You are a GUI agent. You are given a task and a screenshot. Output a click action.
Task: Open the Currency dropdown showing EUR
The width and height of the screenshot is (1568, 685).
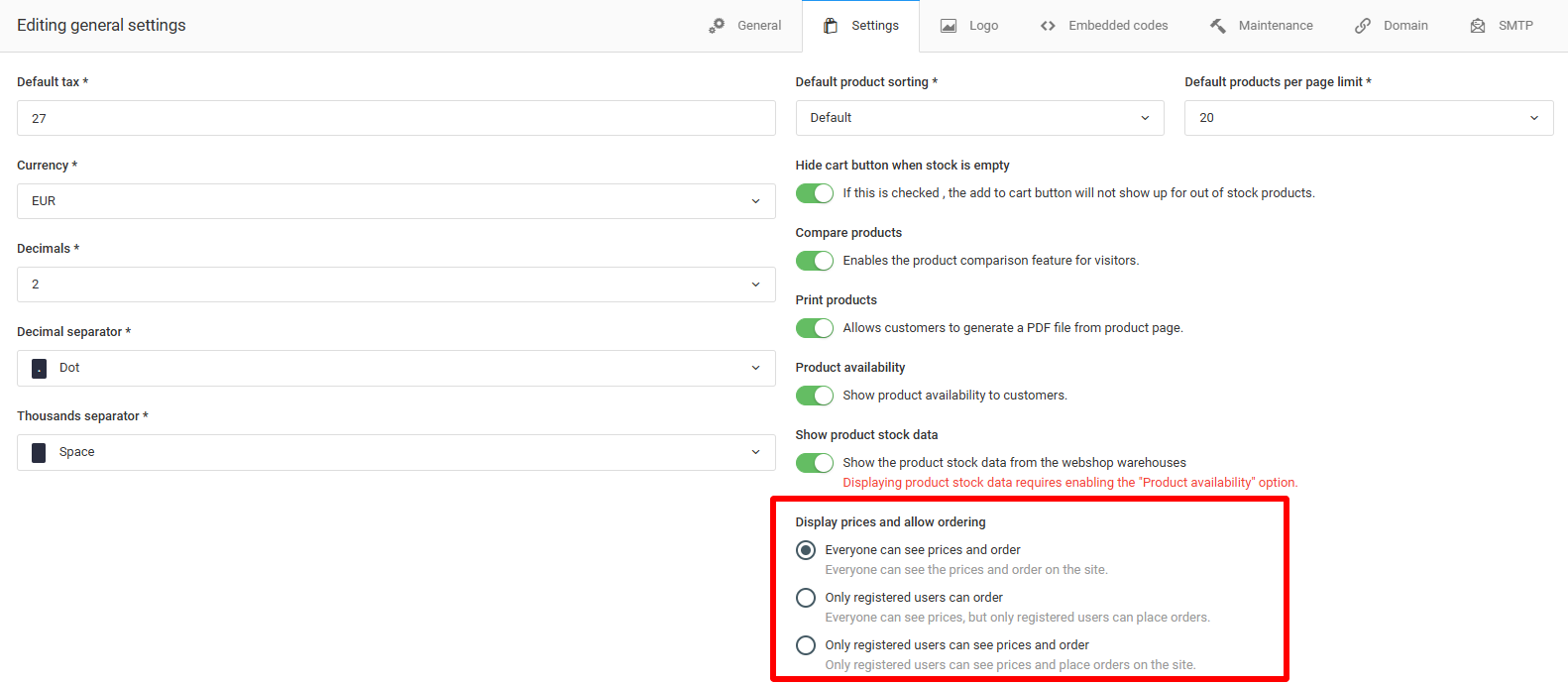coord(396,201)
